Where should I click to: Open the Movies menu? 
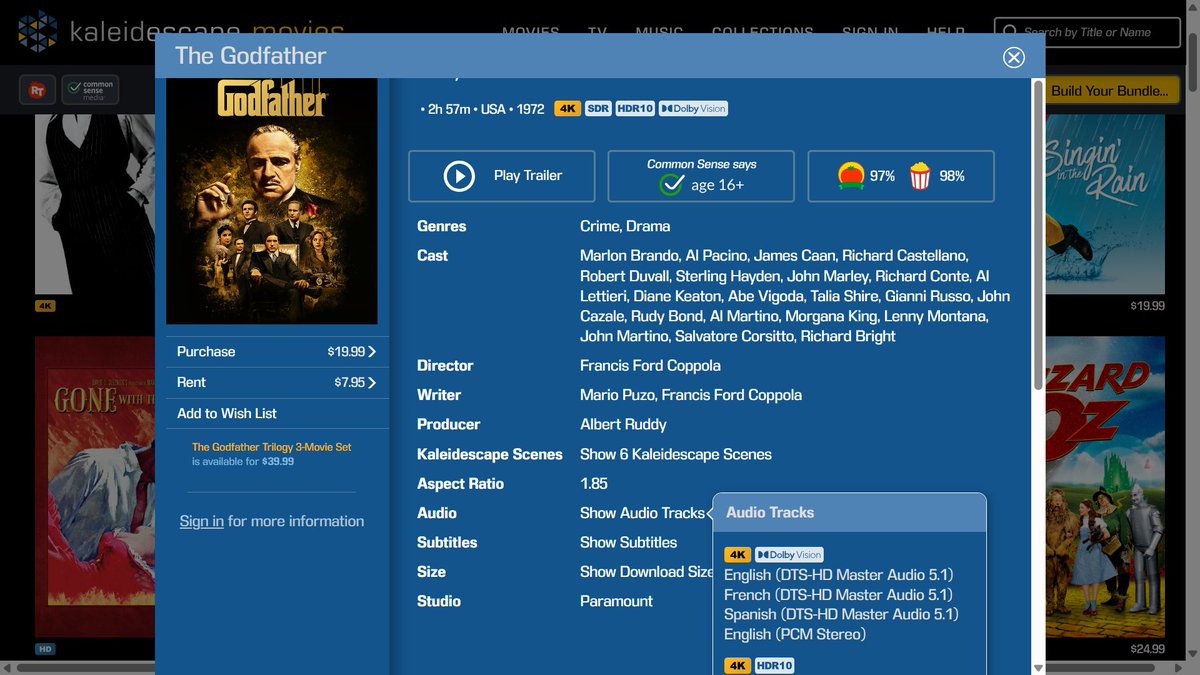coord(530,32)
